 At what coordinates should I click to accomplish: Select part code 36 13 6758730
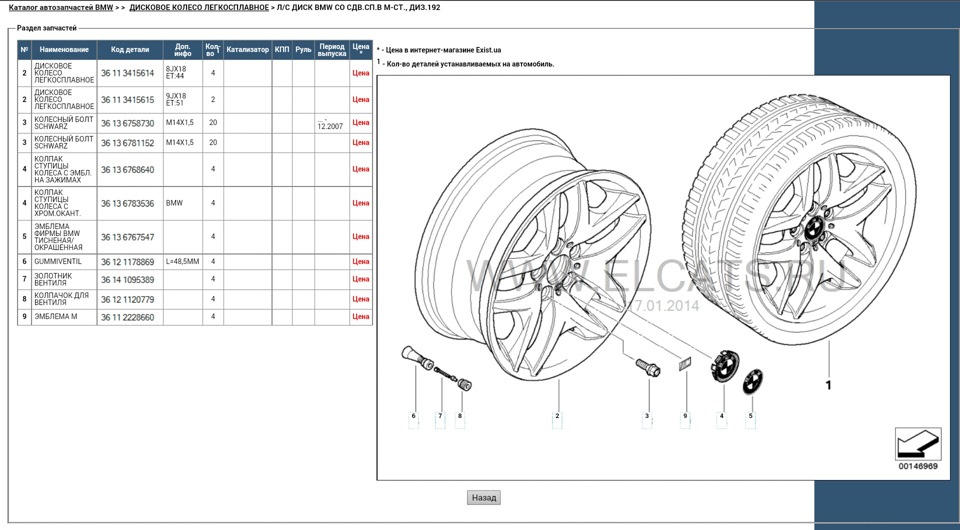click(127, 123)
